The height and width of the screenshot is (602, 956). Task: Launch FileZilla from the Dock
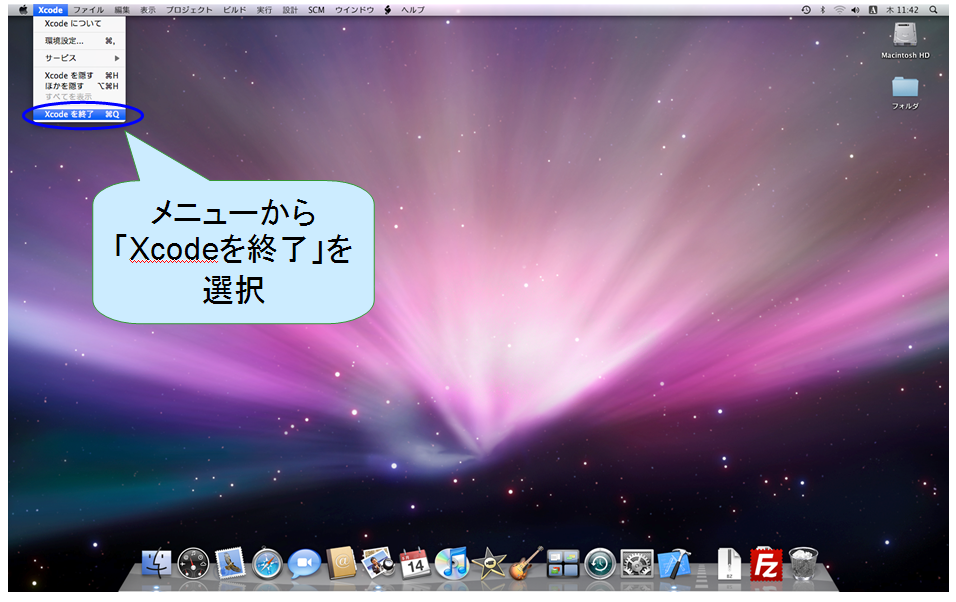766,564
